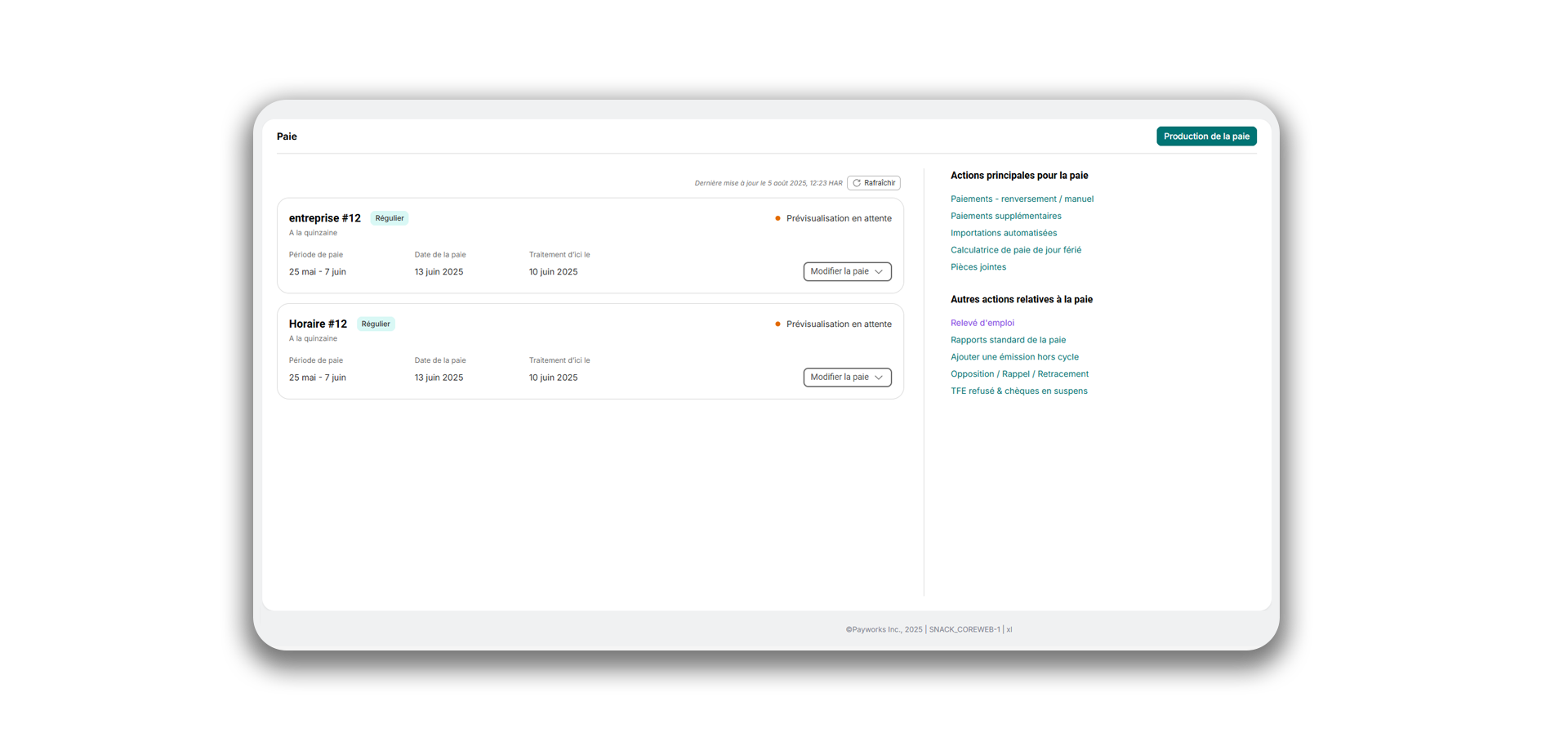
Task: Click orange status dot for entreprise #12
Action: [x=777, y=218]
